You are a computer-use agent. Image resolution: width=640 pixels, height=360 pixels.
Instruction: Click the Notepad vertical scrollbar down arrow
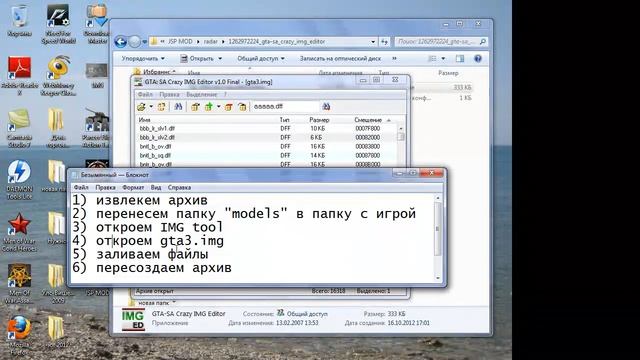pos(438,278)
